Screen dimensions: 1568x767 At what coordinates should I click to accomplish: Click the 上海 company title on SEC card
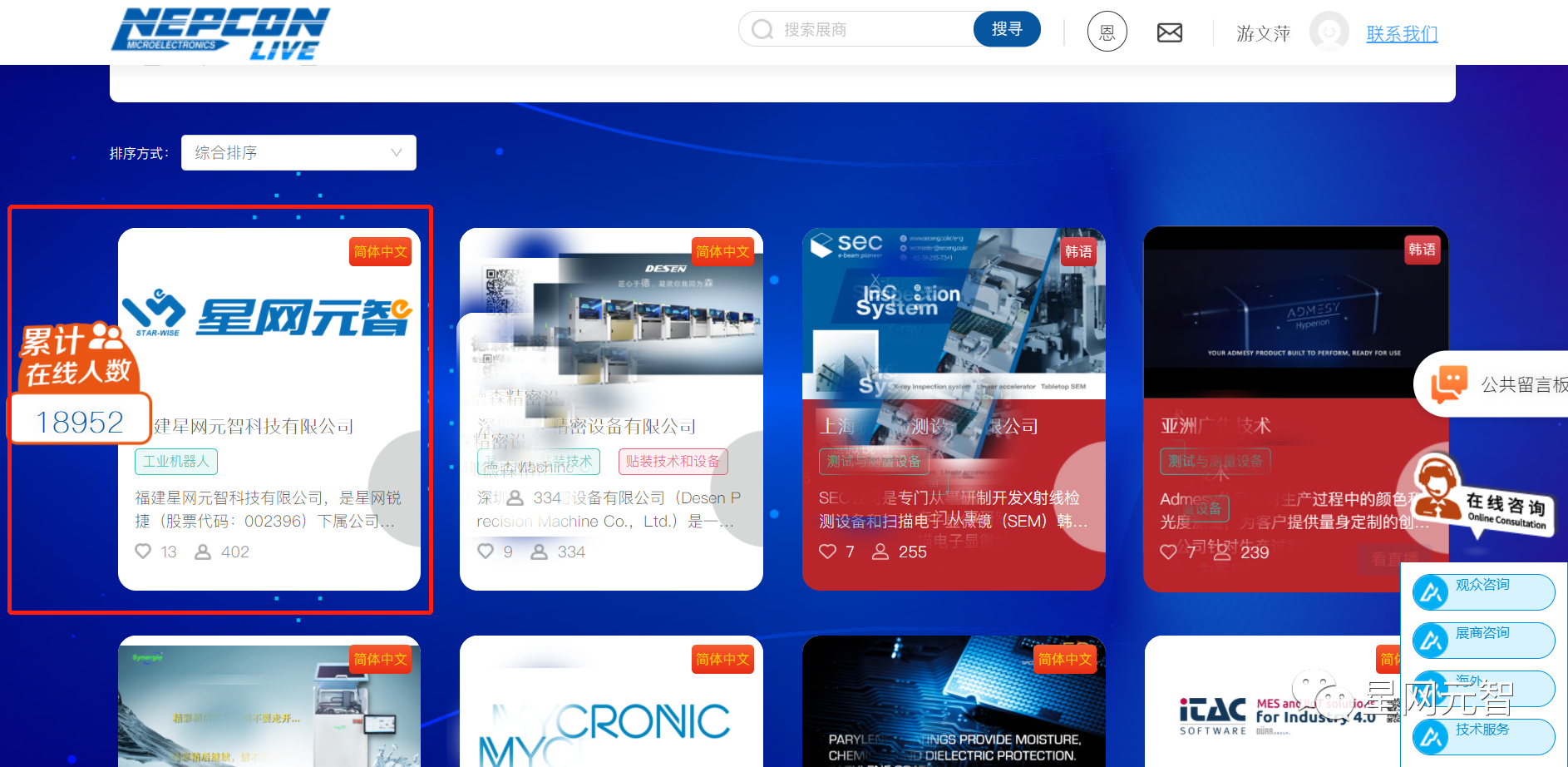pos(929,426)
